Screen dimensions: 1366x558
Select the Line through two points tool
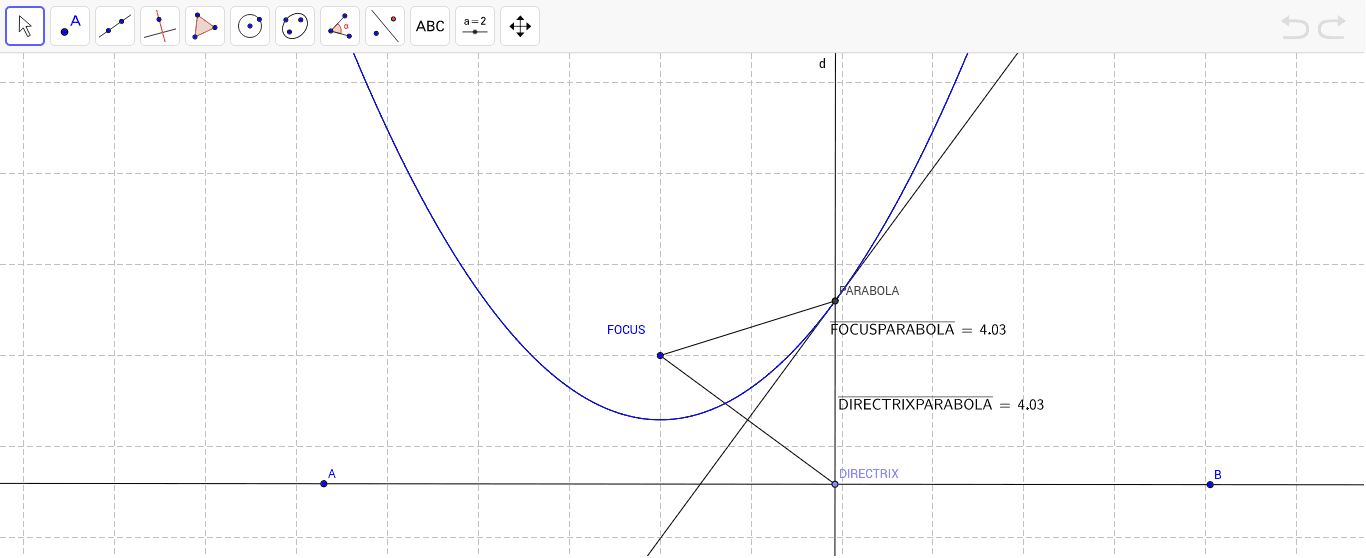point(115,26)
